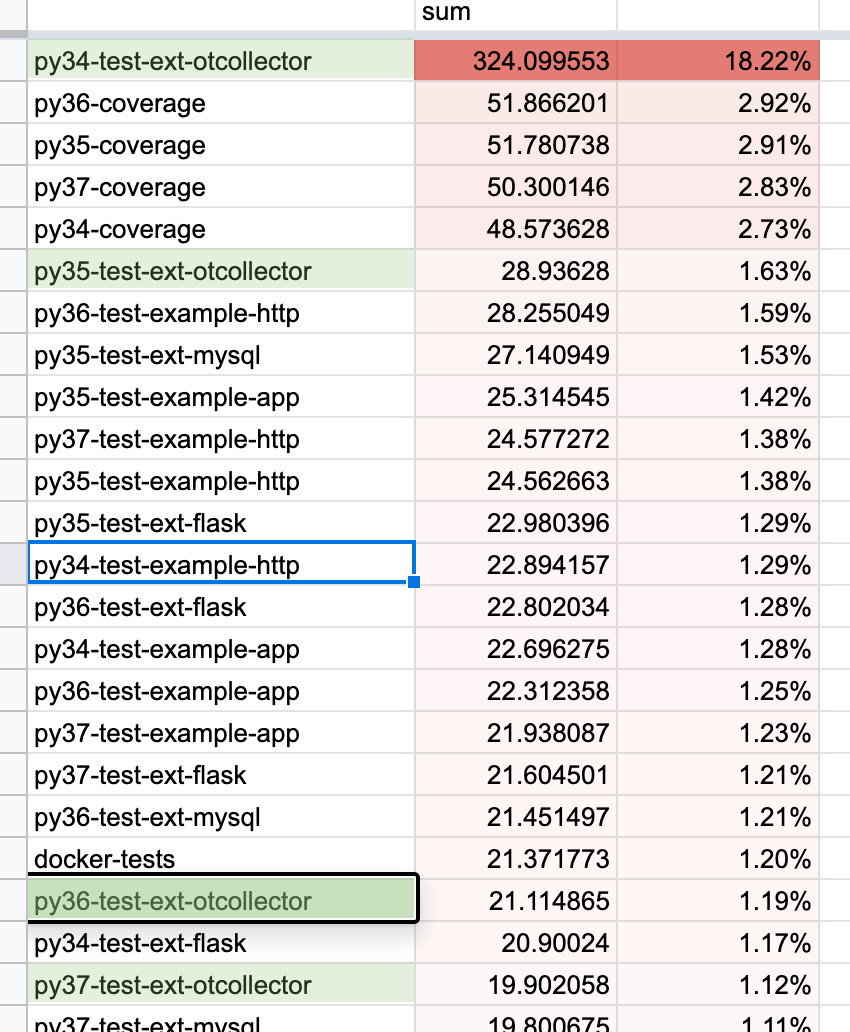Select the py34-test-ext-flask cell
This screenshot has width=850, height=1032.
(220, 942)
